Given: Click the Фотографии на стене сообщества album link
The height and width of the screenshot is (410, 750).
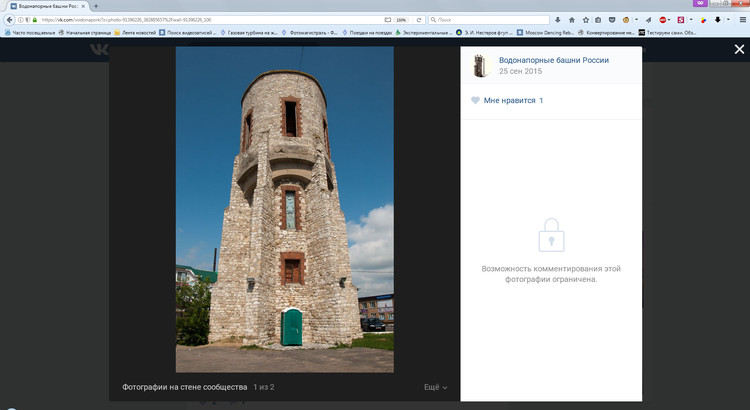Looking at the screenshot, I should (x=185, y=387).
